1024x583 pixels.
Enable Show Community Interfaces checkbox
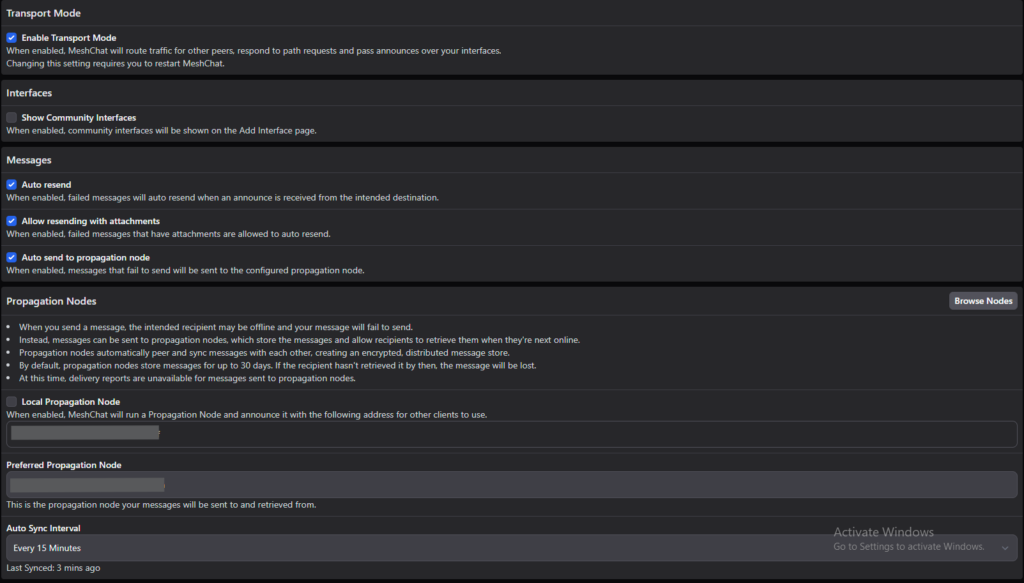coord(12,118)
